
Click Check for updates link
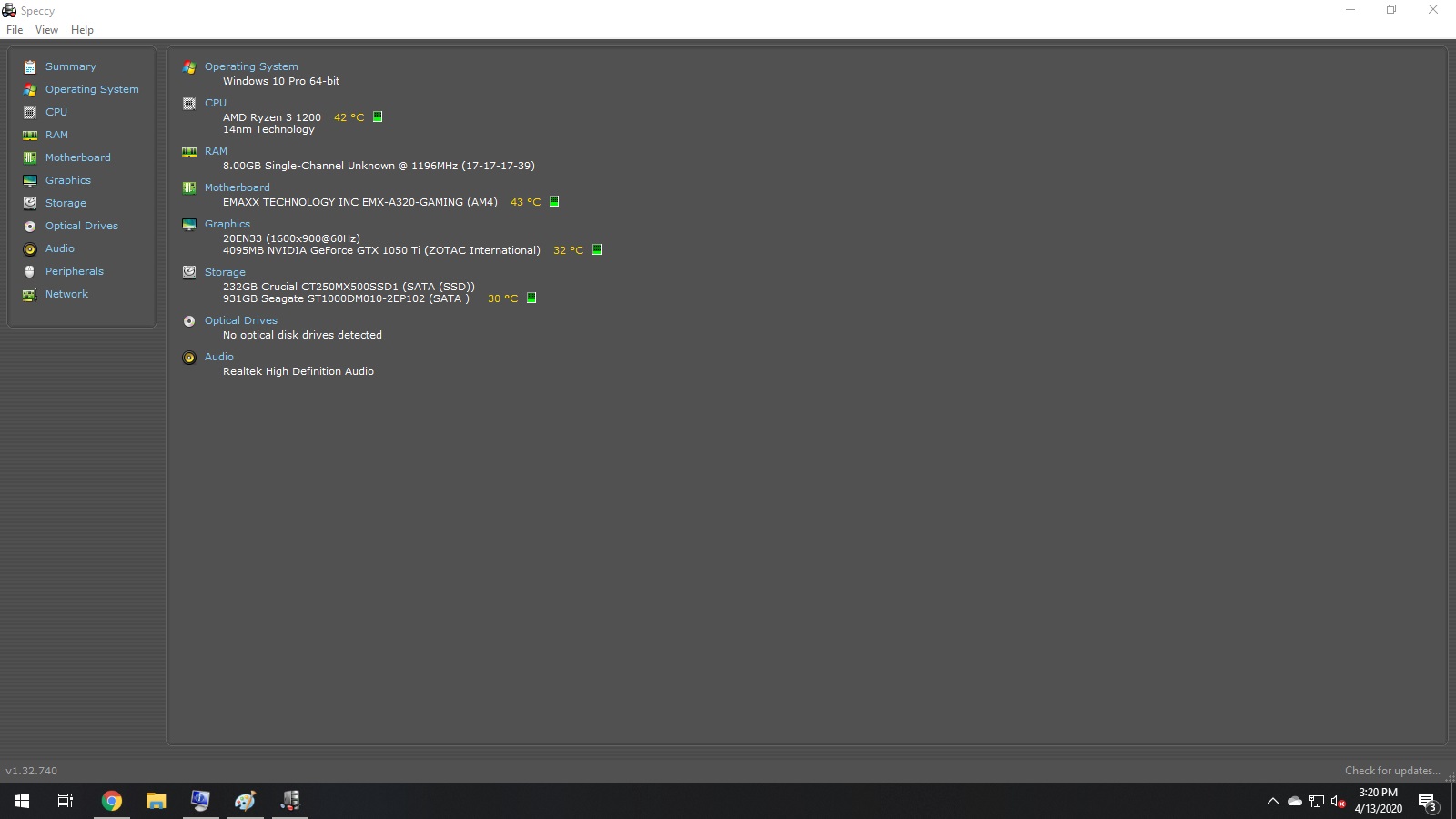tap(1392, 771)
